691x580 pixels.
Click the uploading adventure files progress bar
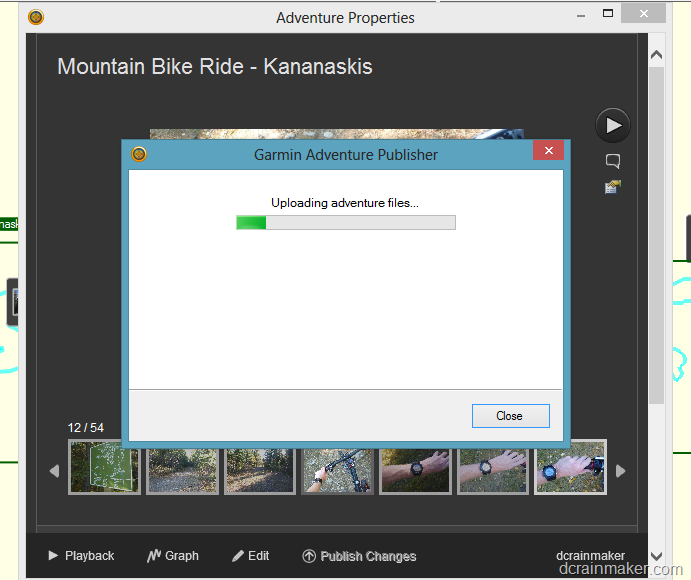click(346, 223)
